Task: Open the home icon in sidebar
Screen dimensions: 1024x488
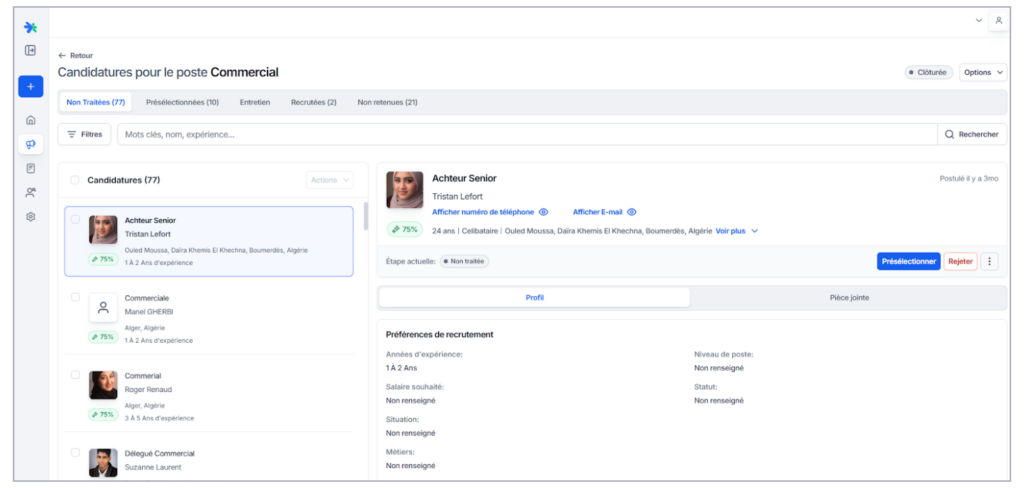Action: pos(31,120)
